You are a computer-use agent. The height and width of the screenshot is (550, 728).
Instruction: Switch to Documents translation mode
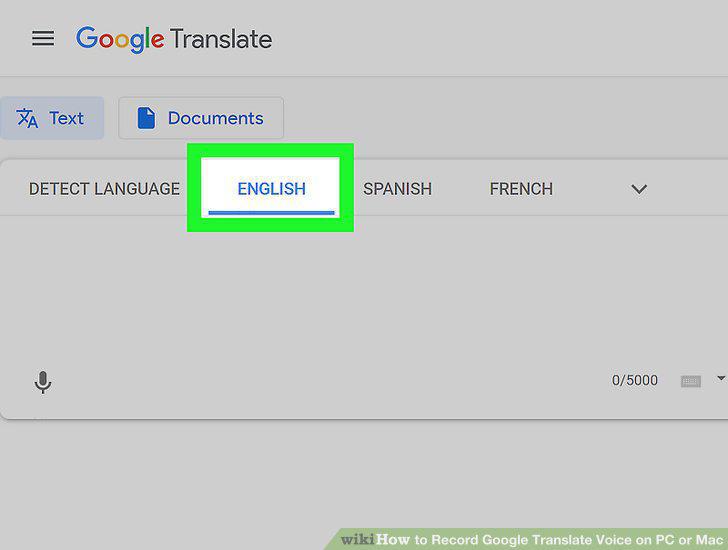click(x=201, y=118)
